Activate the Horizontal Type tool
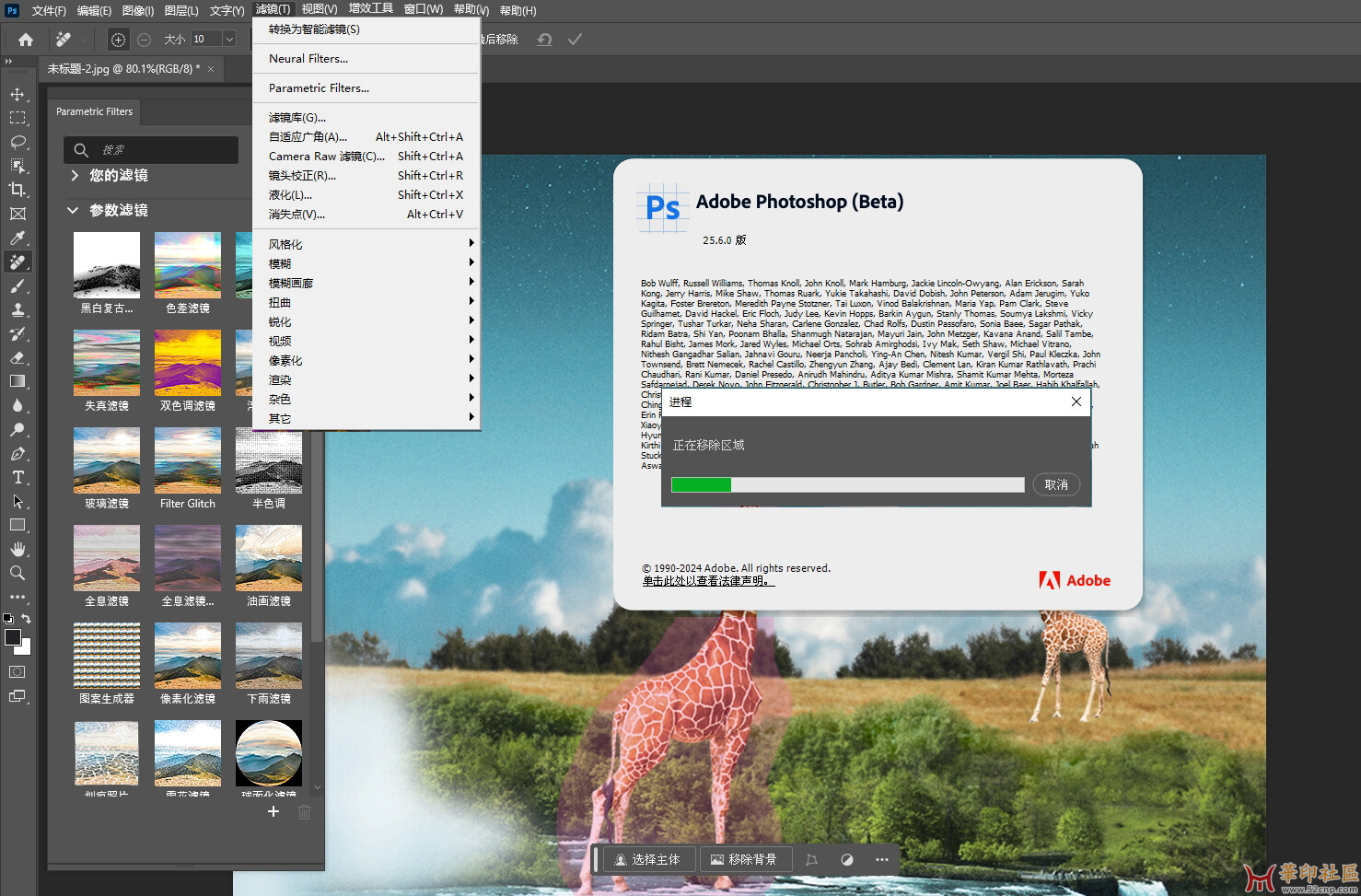Screen dimensions: 1361x896 coord(17,477)
